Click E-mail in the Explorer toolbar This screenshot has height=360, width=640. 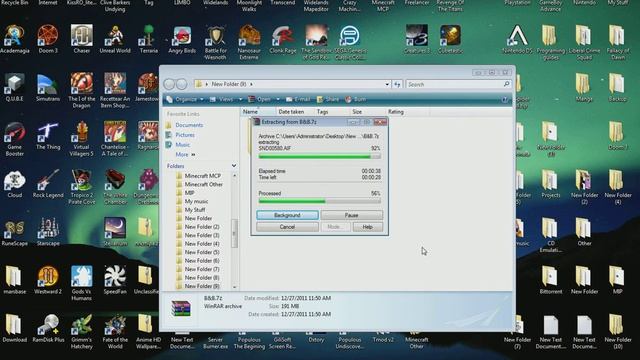298,99
